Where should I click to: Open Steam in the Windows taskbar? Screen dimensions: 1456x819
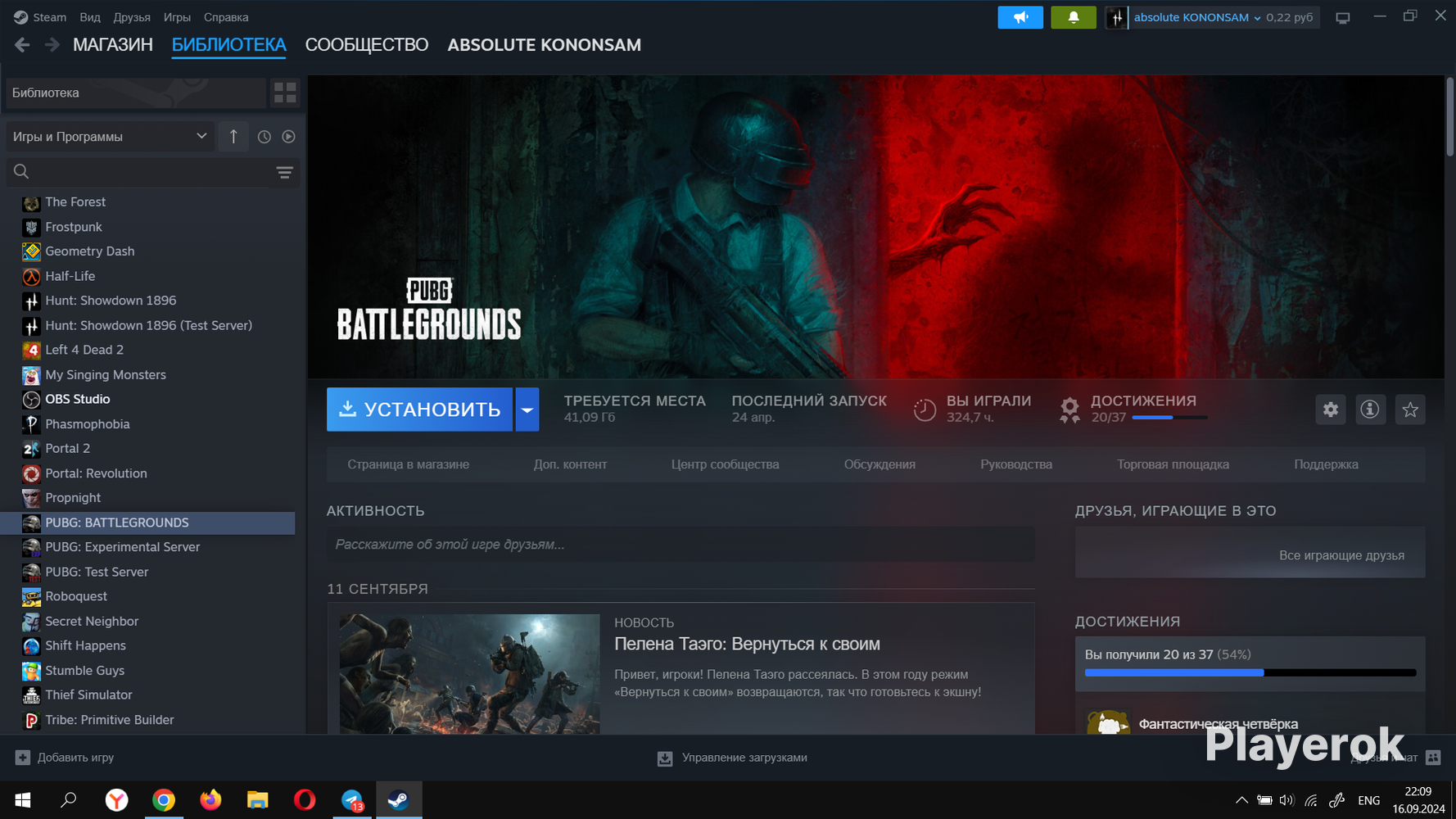tap(399, 799)
